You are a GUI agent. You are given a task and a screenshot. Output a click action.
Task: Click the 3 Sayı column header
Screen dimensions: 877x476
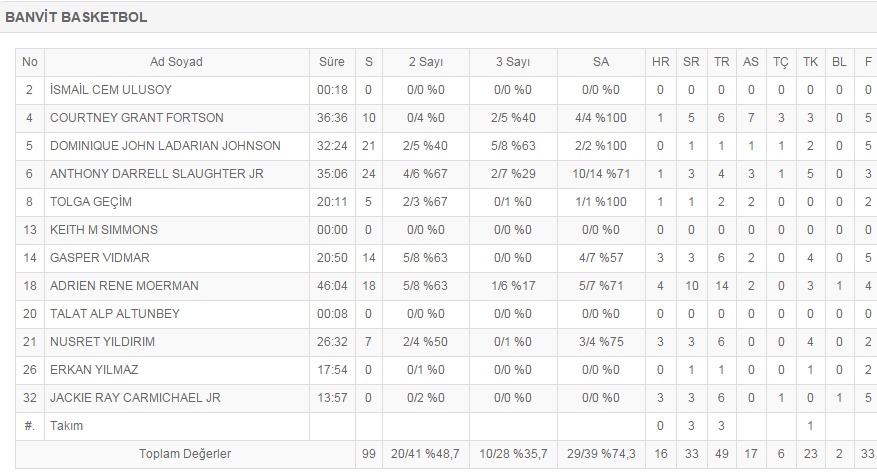(x=513, y=62)
